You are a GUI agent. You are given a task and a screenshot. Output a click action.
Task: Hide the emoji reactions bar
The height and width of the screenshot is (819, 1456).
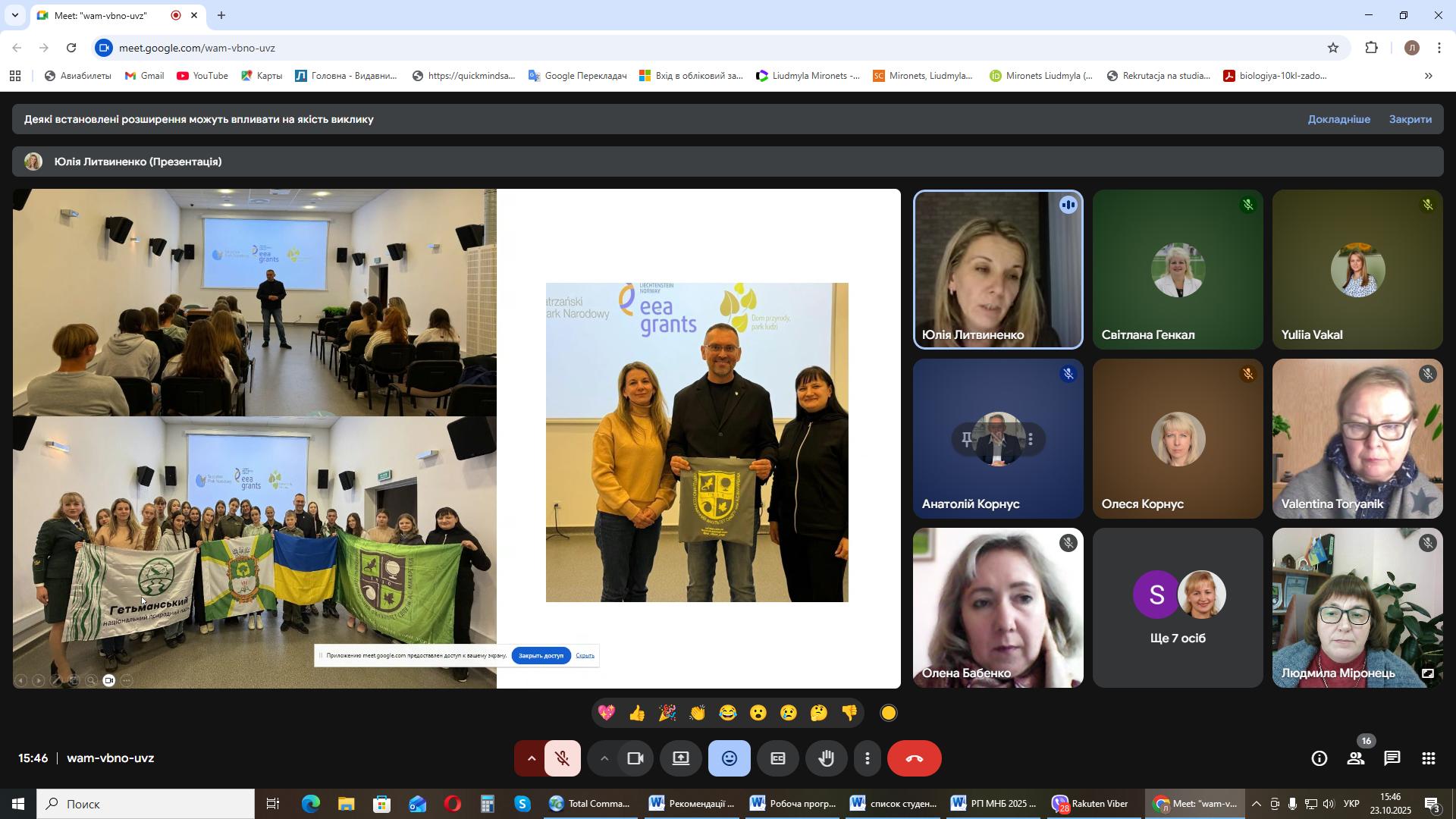click(x=729, y=759)
